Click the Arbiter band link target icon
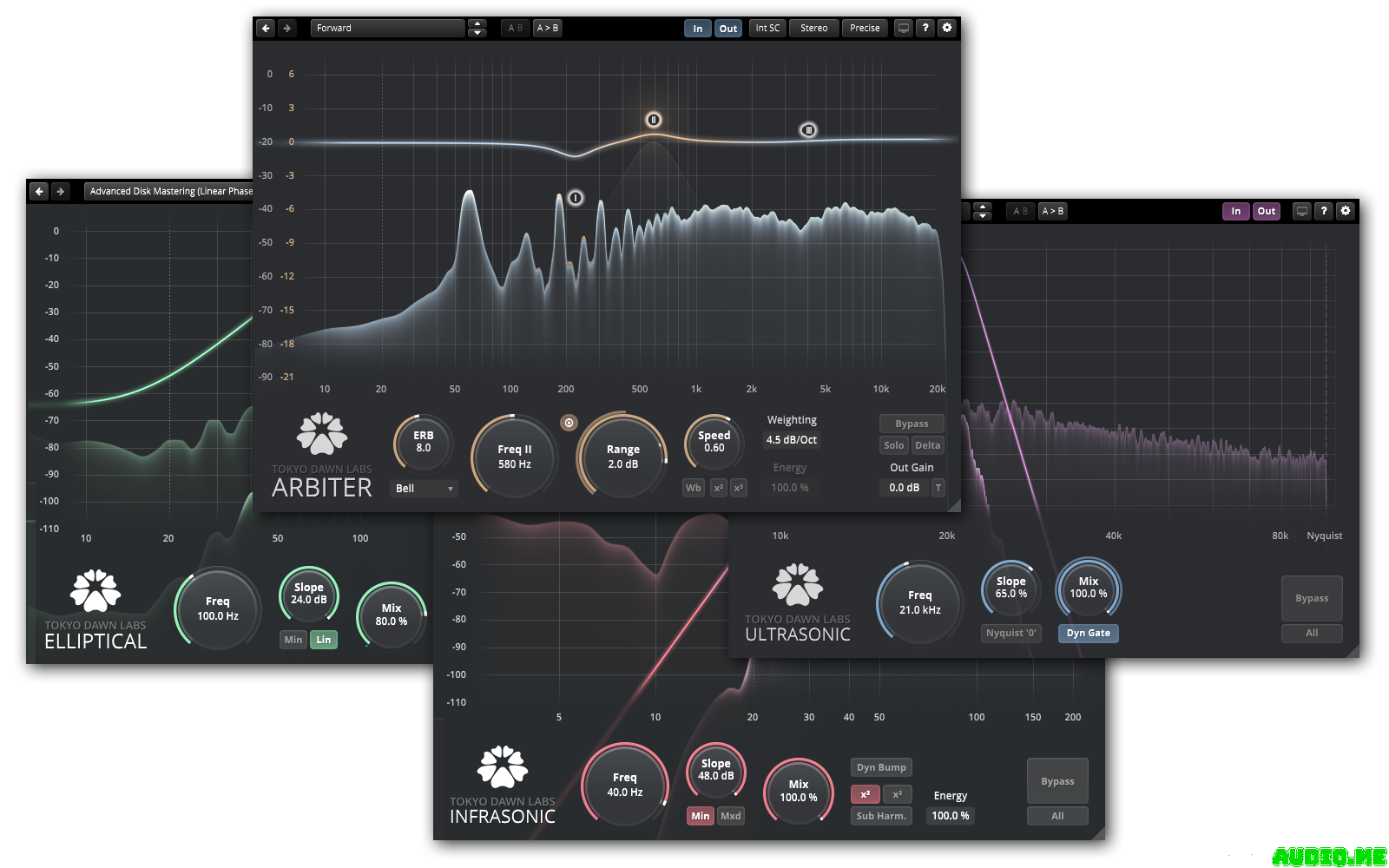Screen dimensions: 1389x868 coord(569,423)
